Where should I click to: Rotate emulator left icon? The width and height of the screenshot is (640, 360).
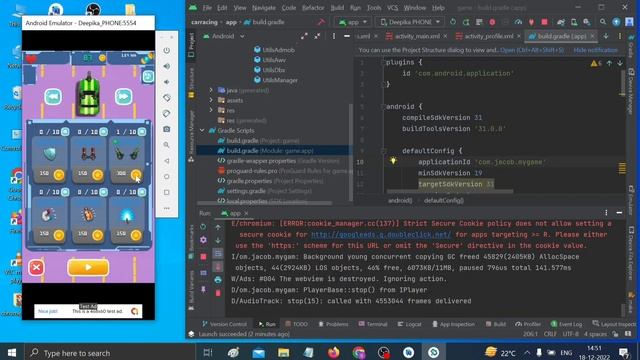167,98
